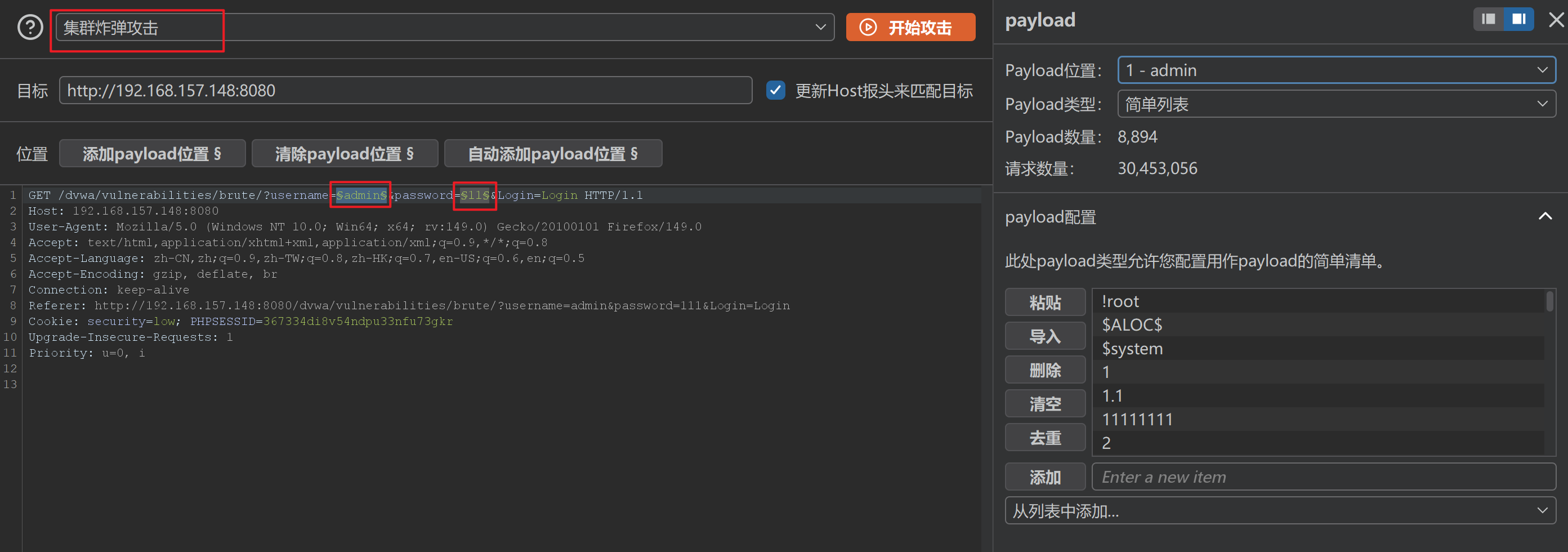Click the Accept: text/html header line
Screen dimensions: 1568x552
click(x=288, y=243)
